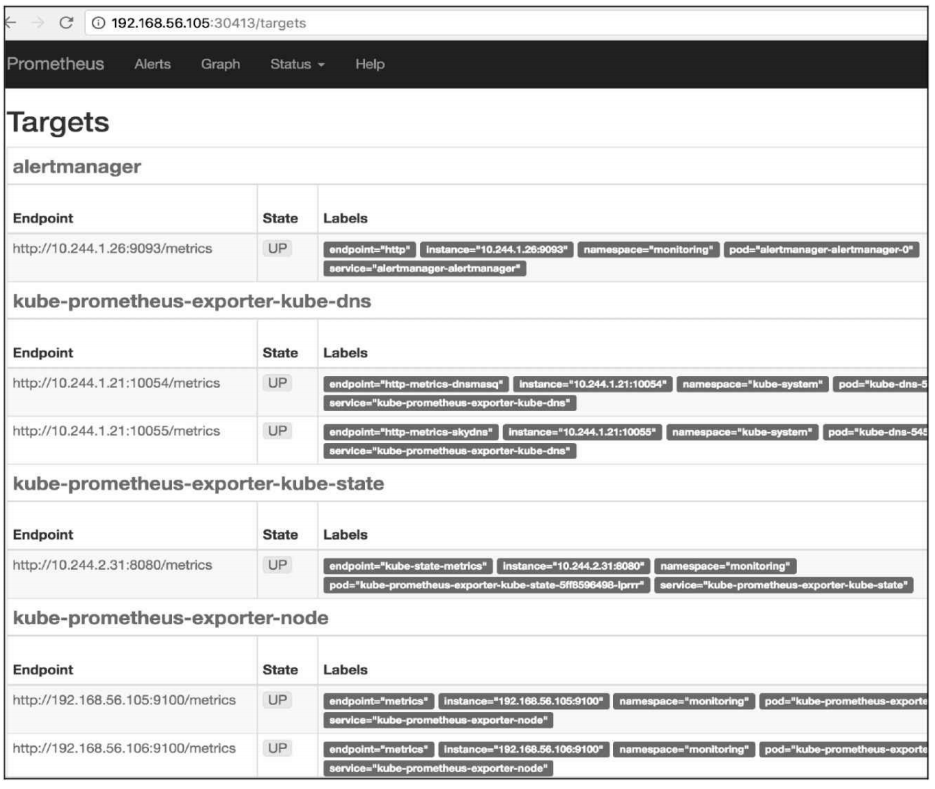Screen dimensions: 935x789
Task: Click the service="kube-prometheus-exporter-kube-state" label
Action: (784, 586)
